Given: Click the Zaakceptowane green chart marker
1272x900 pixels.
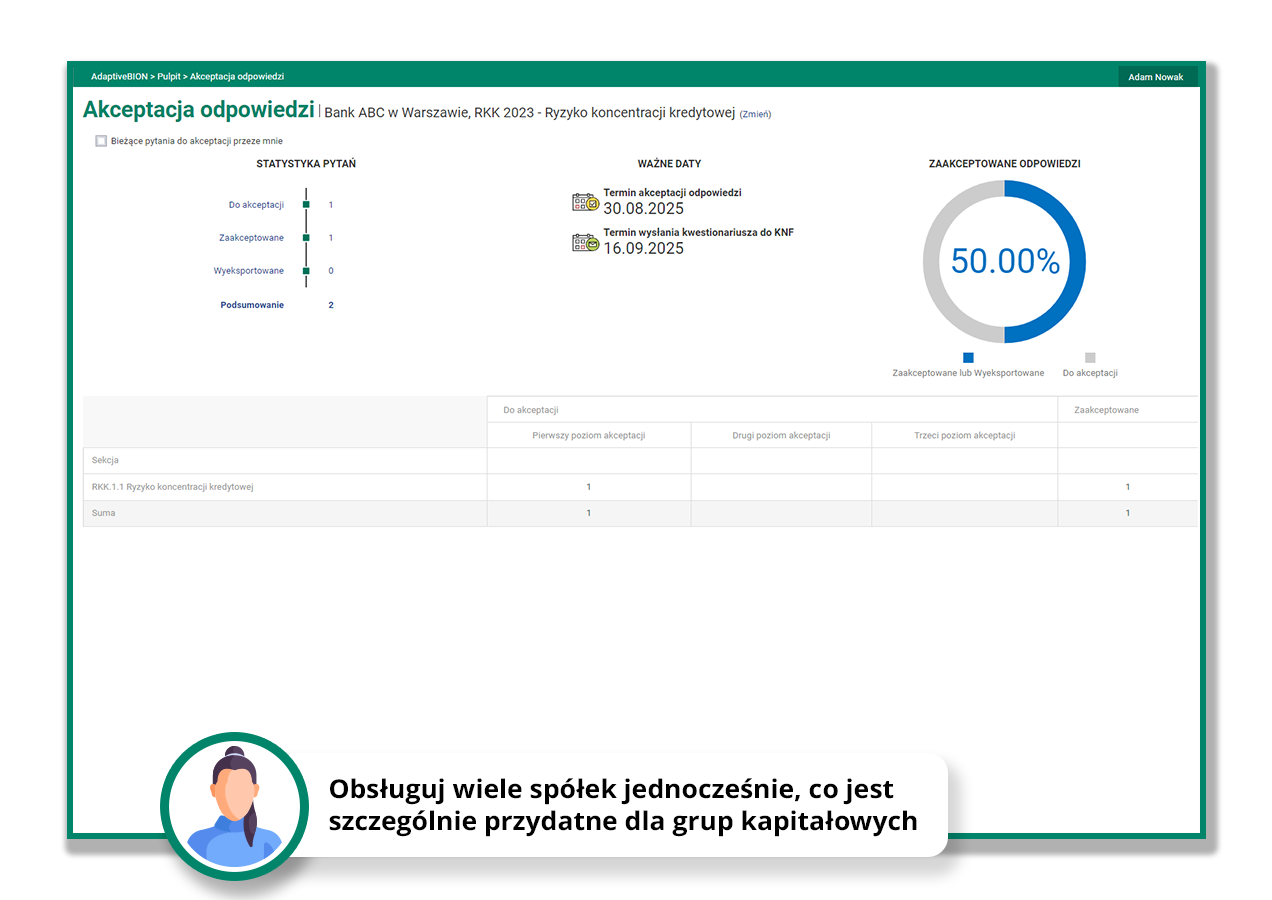Looking at the screenshot, I should point(306,238).
